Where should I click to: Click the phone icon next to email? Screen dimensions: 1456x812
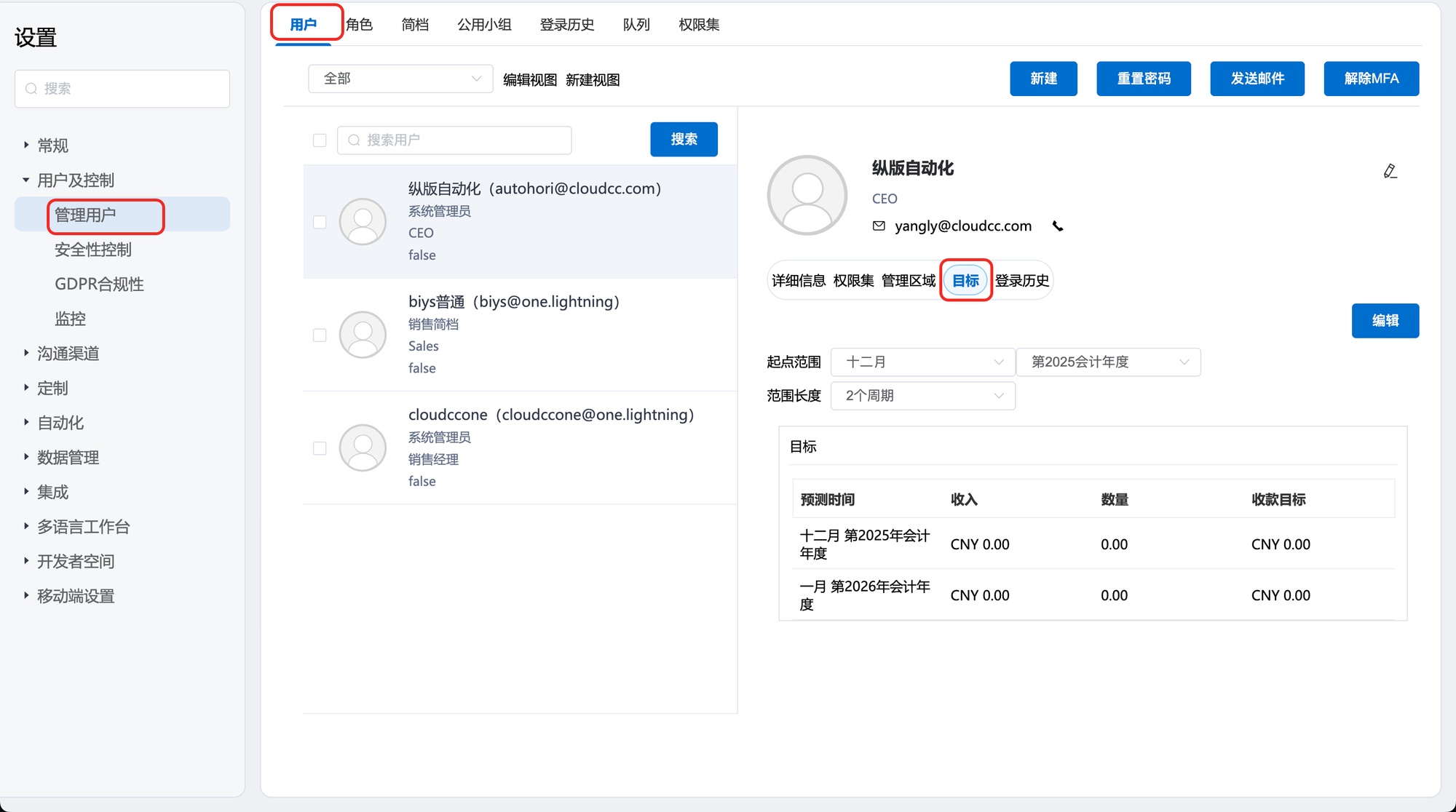pos(1058,226)
